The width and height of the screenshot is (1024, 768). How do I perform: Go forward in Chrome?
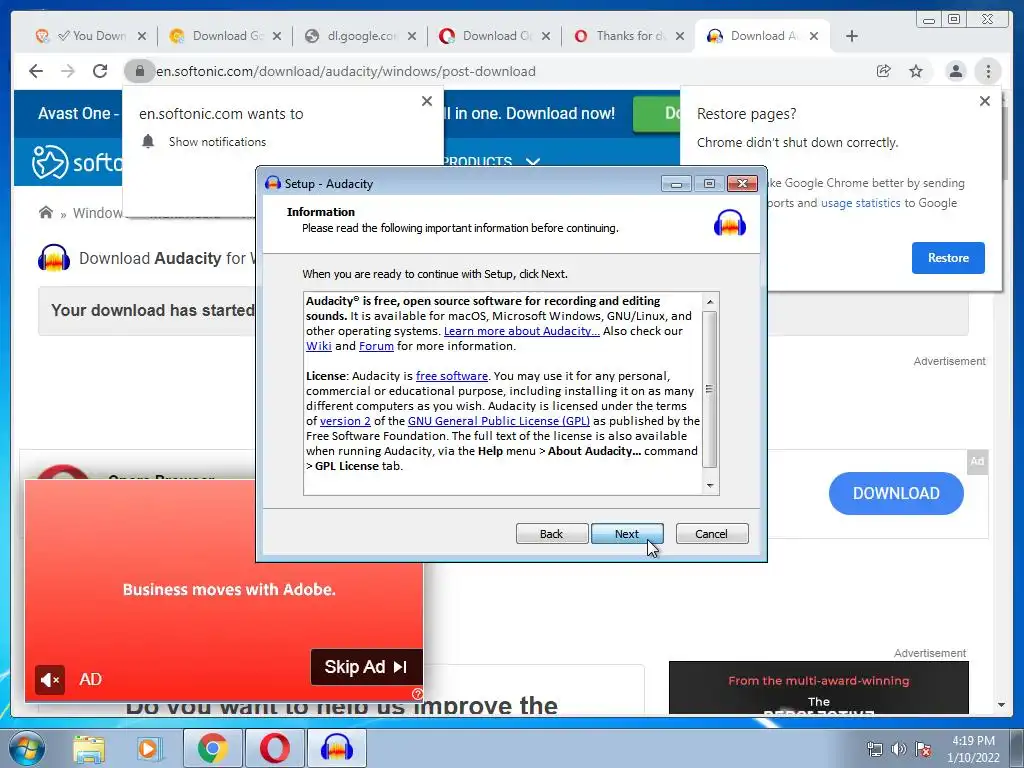coord(68,71)
